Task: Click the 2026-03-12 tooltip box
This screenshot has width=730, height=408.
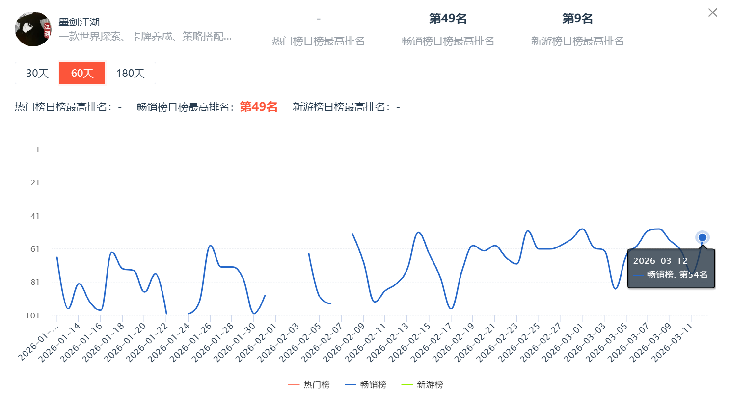Action: (x=668, y=266)
